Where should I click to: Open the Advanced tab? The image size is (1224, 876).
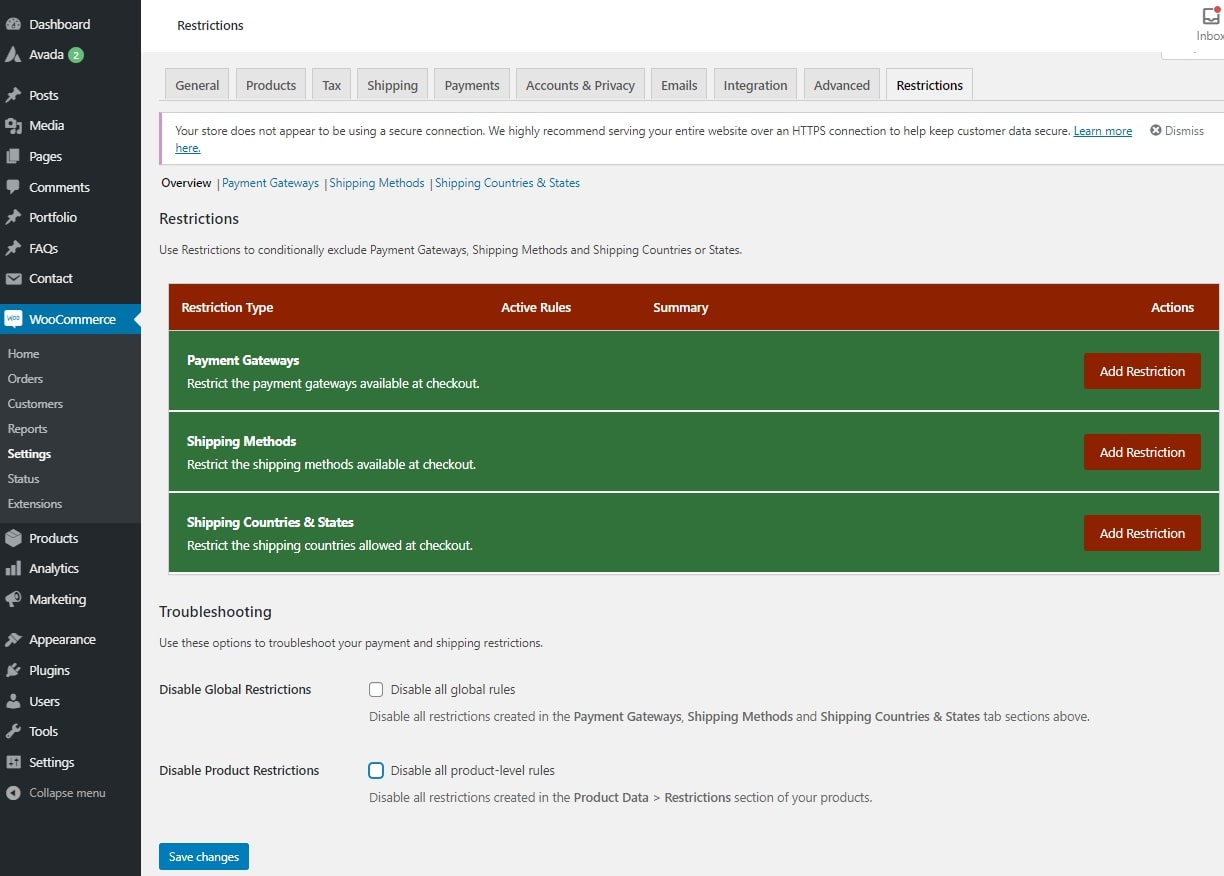(842, 85)
